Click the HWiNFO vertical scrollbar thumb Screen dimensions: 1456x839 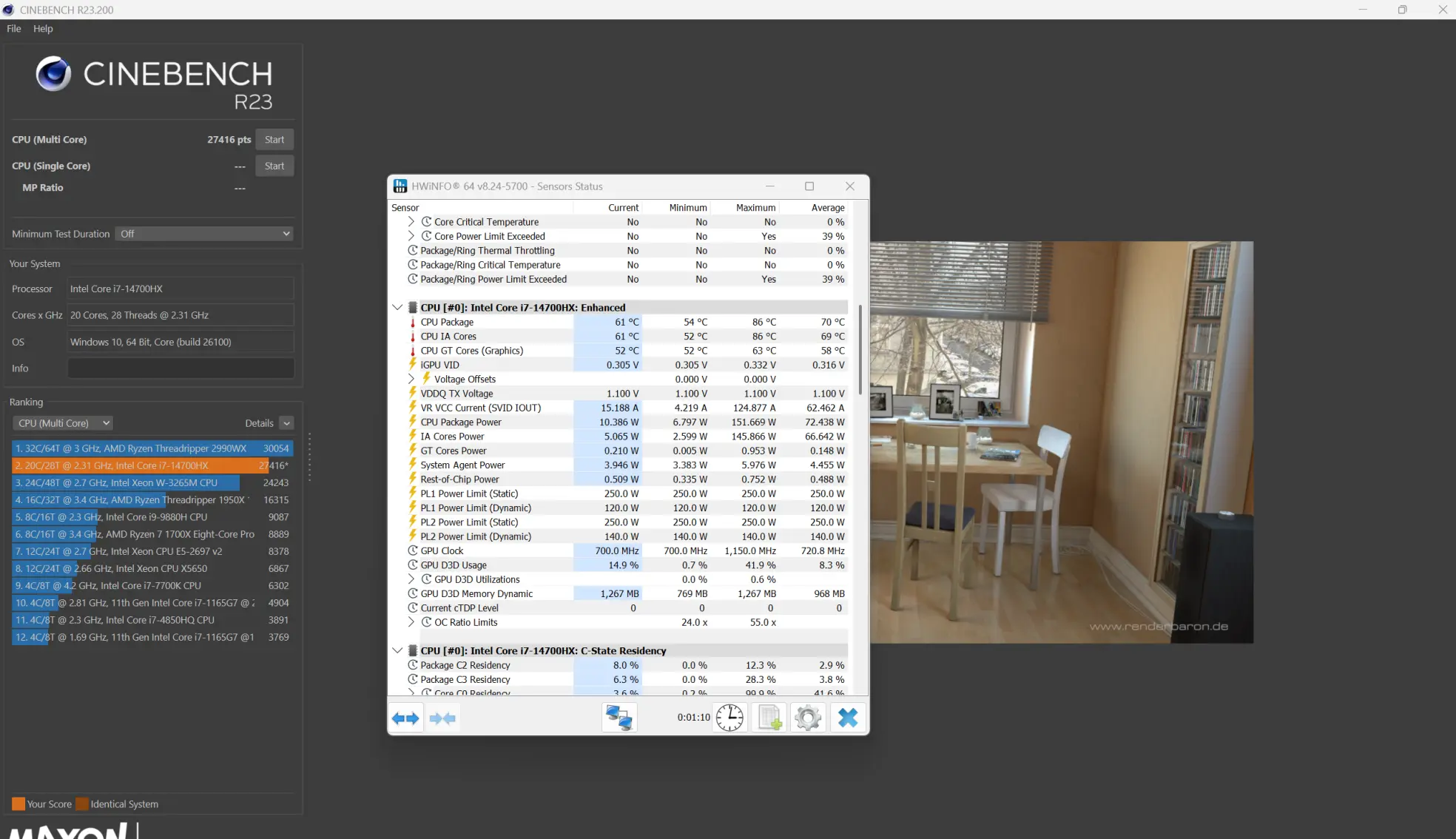coord(860,349)
